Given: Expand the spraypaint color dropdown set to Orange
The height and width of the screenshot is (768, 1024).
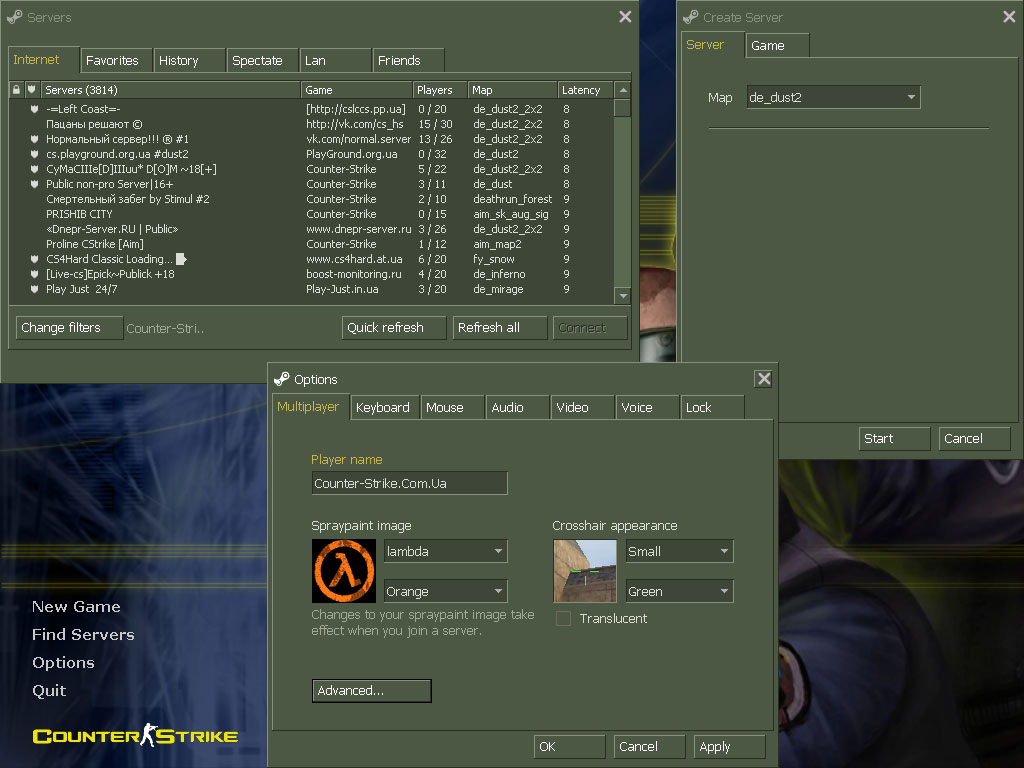Looking at the screenshot, I should coord(445,591).
